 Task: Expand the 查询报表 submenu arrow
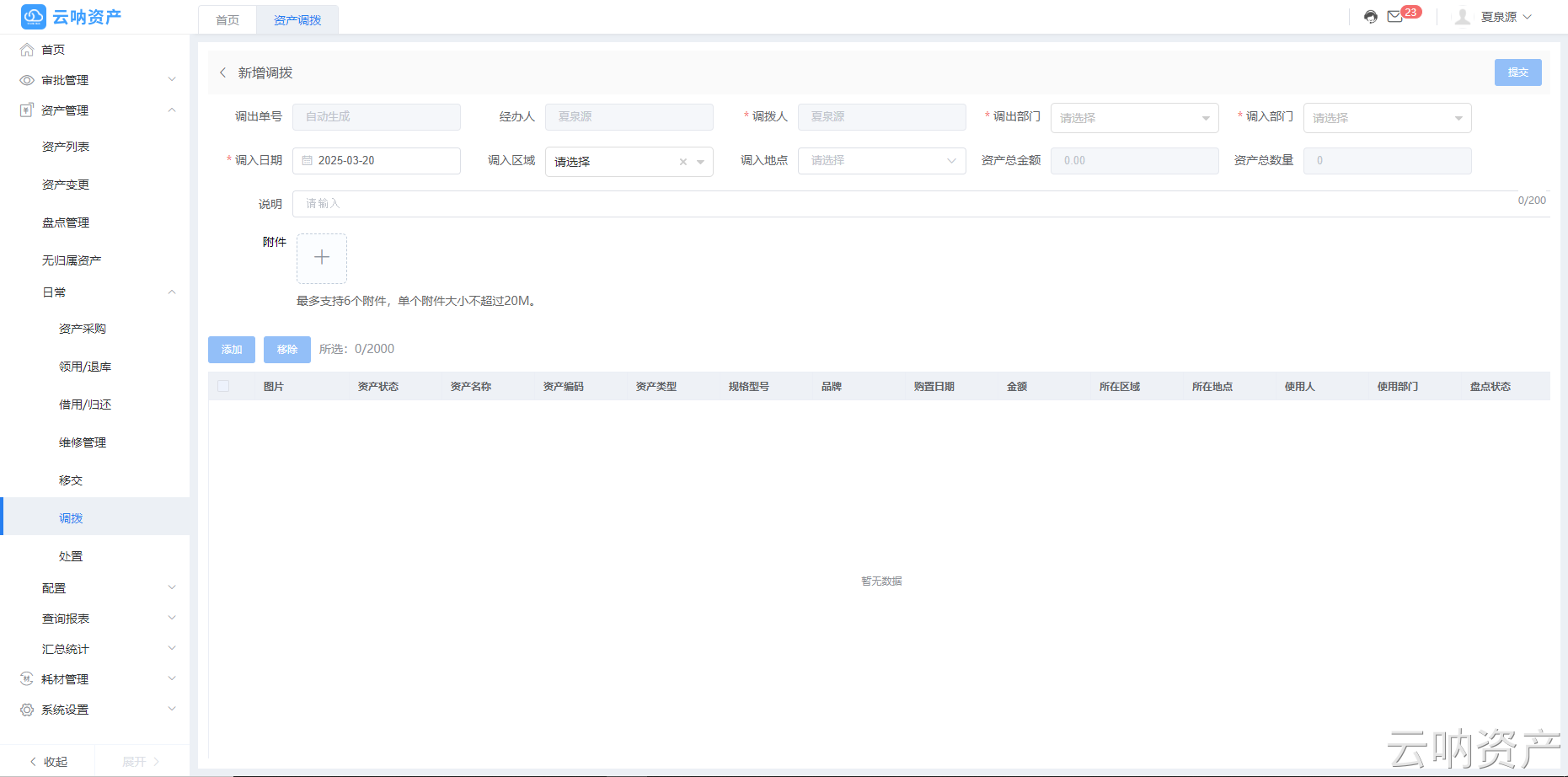point(172,618)
